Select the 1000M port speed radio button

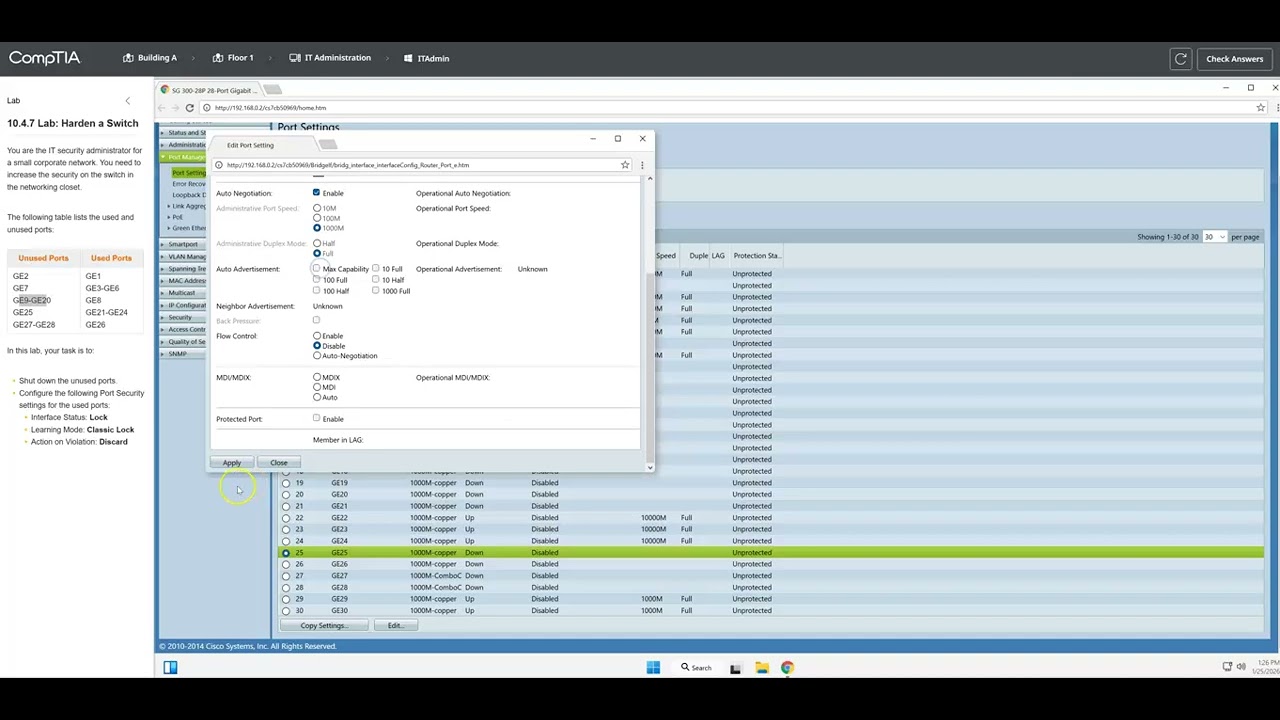tap(317, 228)
